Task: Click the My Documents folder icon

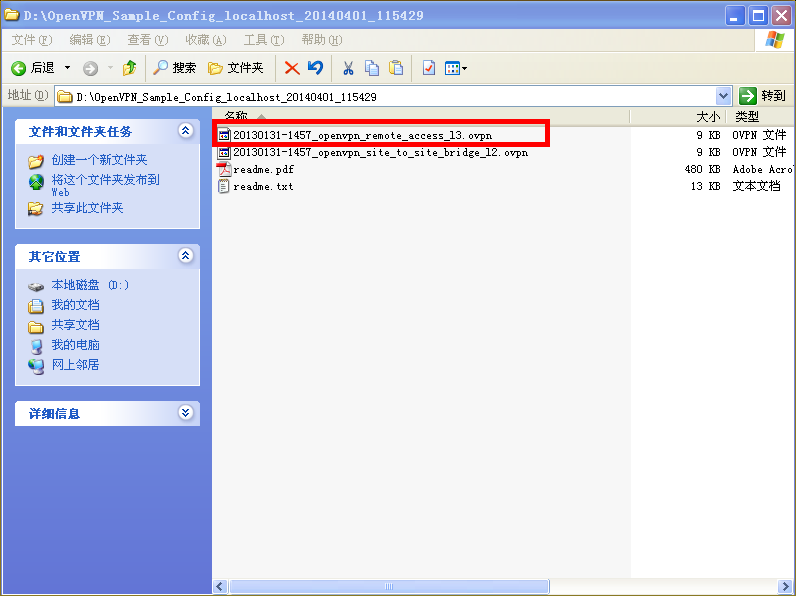Action: (36, 306)
